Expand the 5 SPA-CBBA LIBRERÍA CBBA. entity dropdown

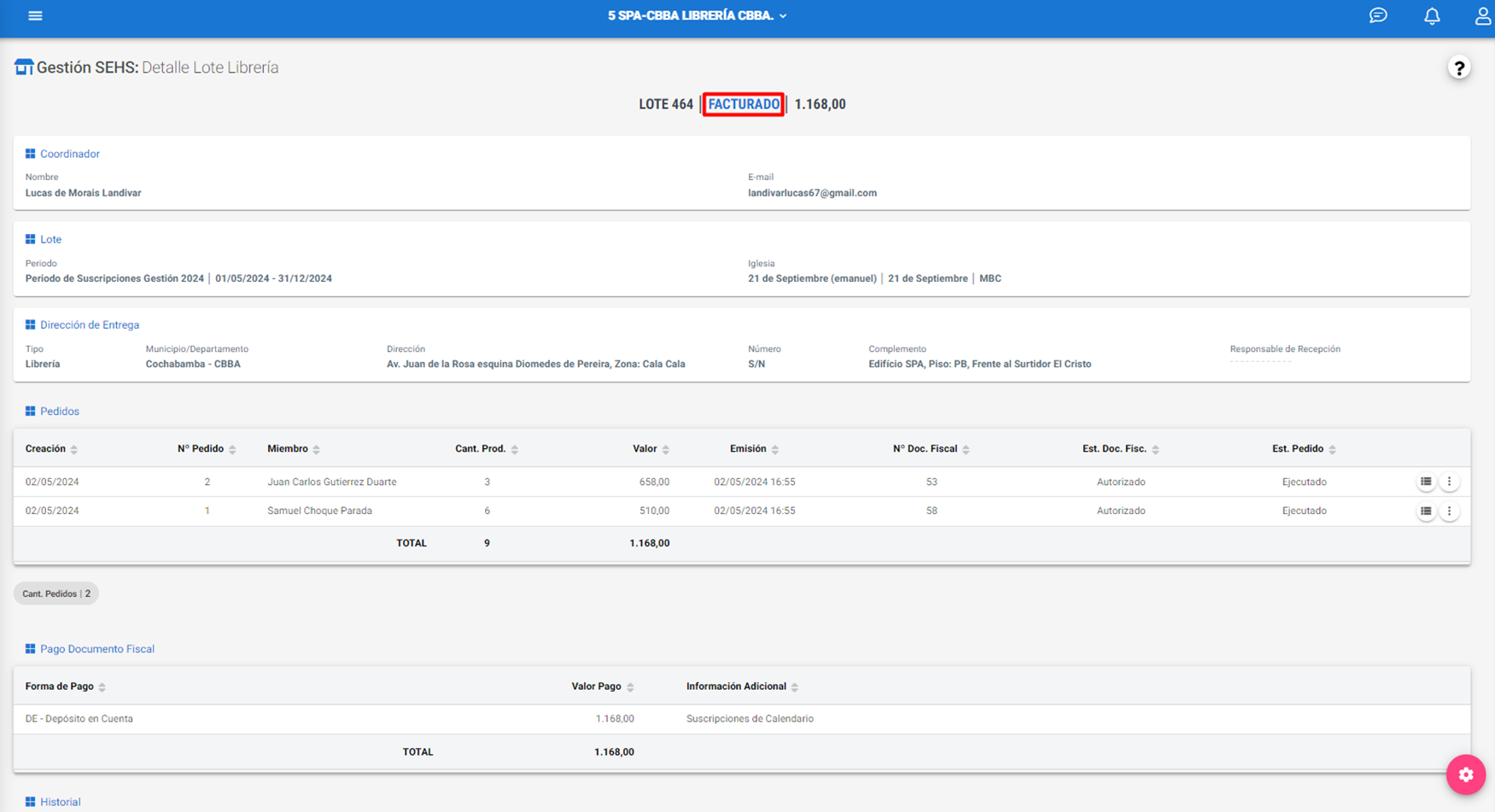(697, 15)
